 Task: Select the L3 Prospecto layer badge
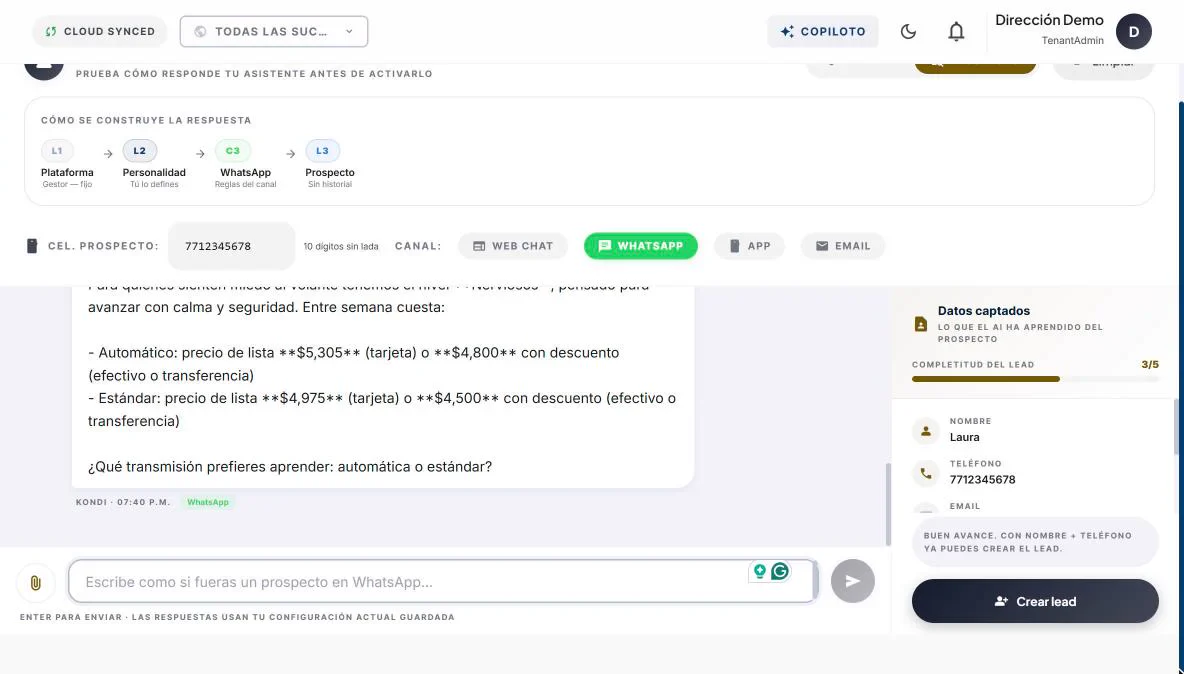[x=322, y=151]
